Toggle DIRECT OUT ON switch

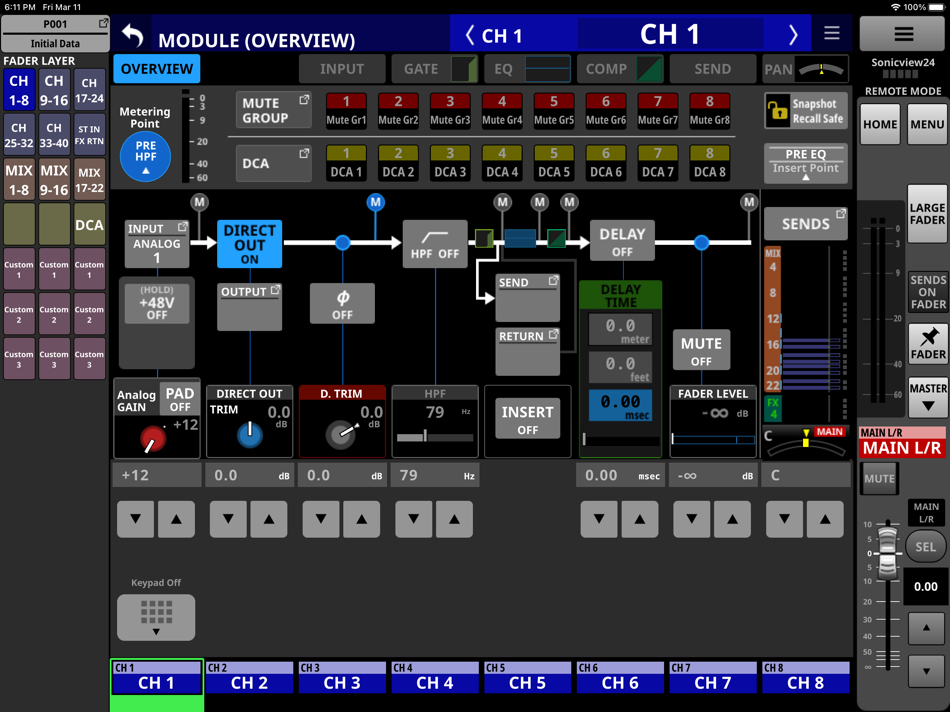(250, 244)
